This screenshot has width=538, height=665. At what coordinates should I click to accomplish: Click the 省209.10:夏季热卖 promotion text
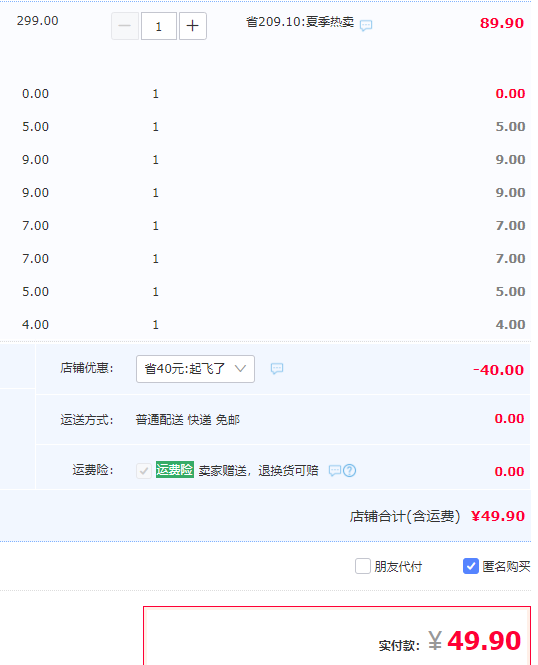tap(300, 22)
